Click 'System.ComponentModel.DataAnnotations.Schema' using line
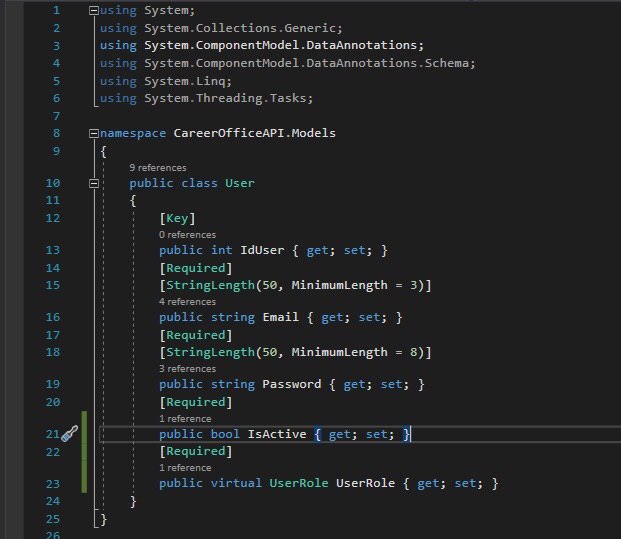 (x=288, y=63)
